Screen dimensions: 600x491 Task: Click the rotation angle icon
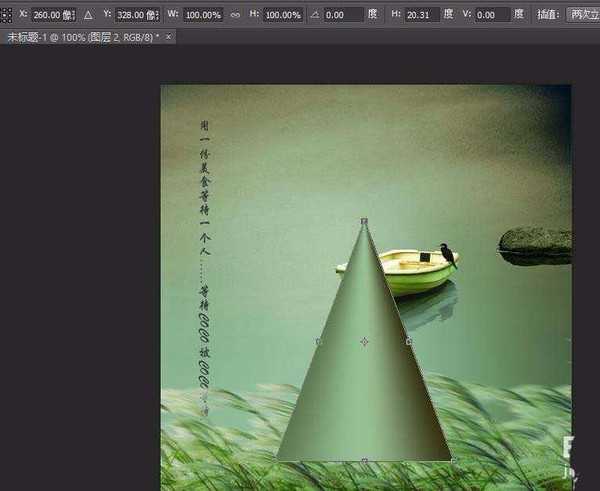[x=317, y=15]
